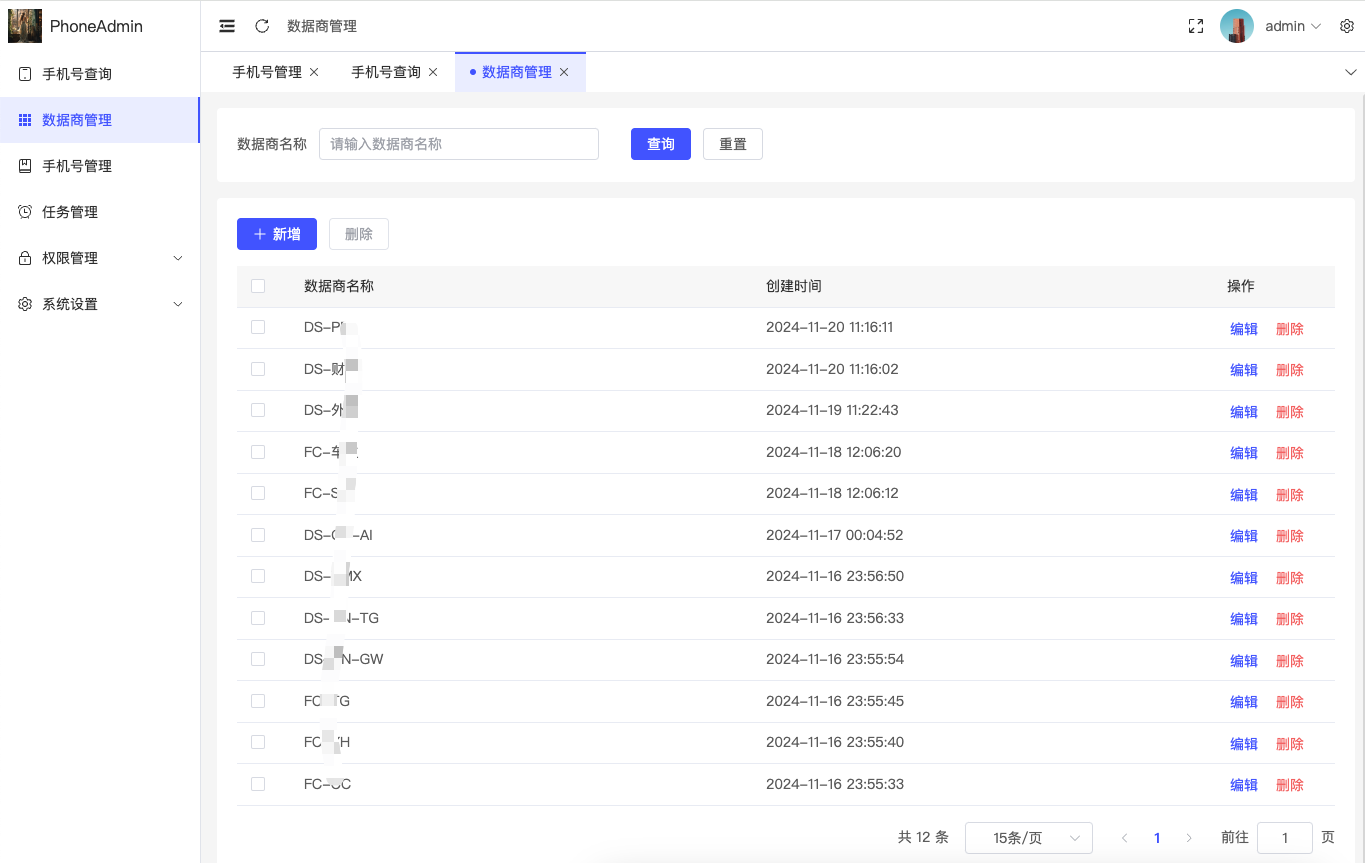The width and height of the screenshot is (1365, 863).
Task: Toggle fullscreen mode icon
Action: [1195, 26]
